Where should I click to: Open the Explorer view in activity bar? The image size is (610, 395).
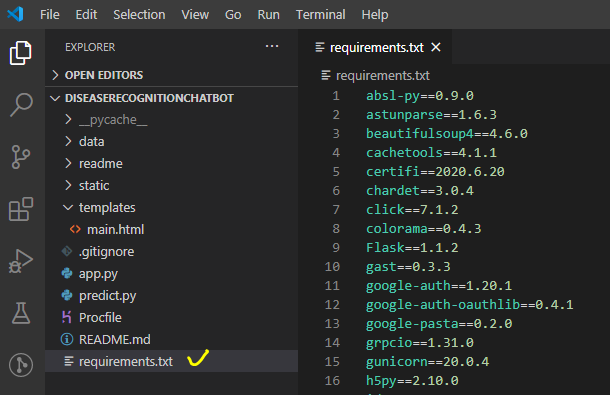click(21, 53)
